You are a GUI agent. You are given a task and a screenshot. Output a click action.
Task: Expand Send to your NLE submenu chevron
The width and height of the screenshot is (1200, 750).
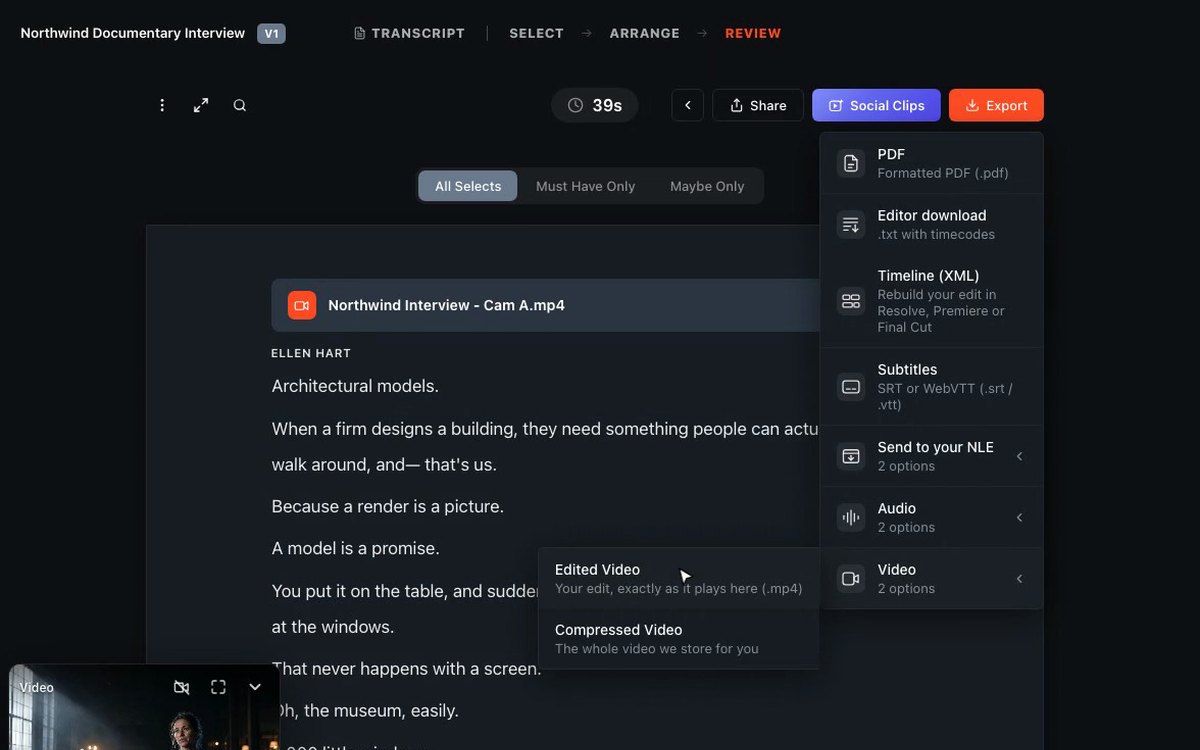1019,456
